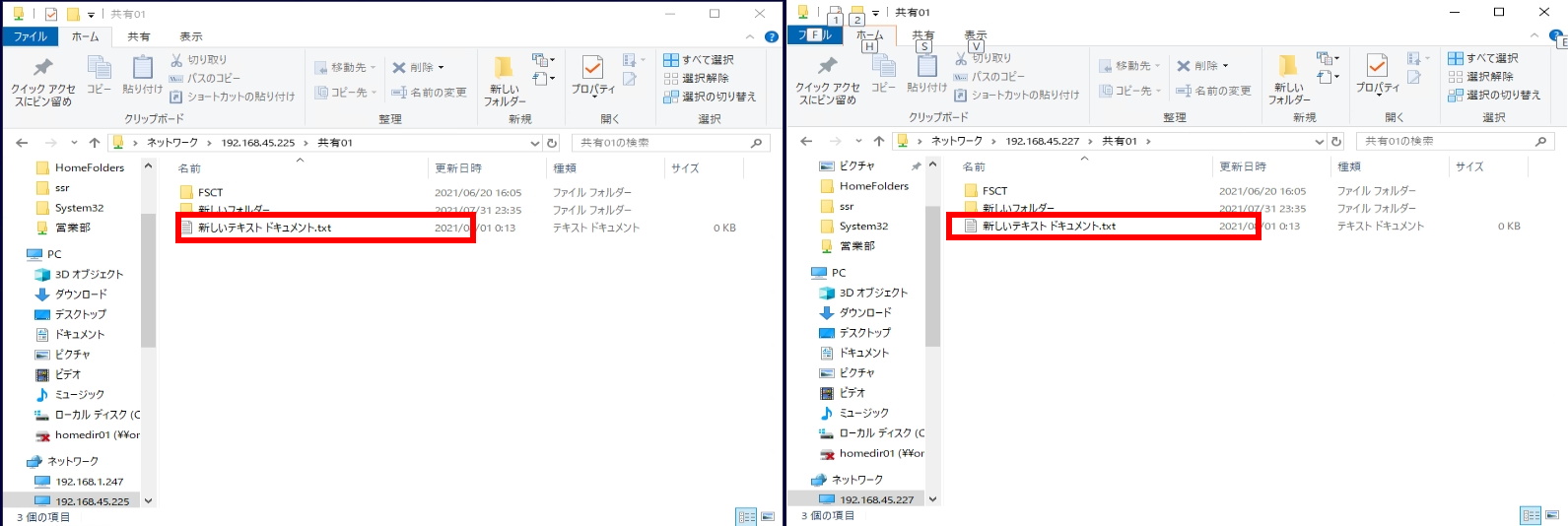Open 表示 ribbon tab in right window
Image resolution: width=1568 pixels, height=526 pixels.
click(976, 35)
